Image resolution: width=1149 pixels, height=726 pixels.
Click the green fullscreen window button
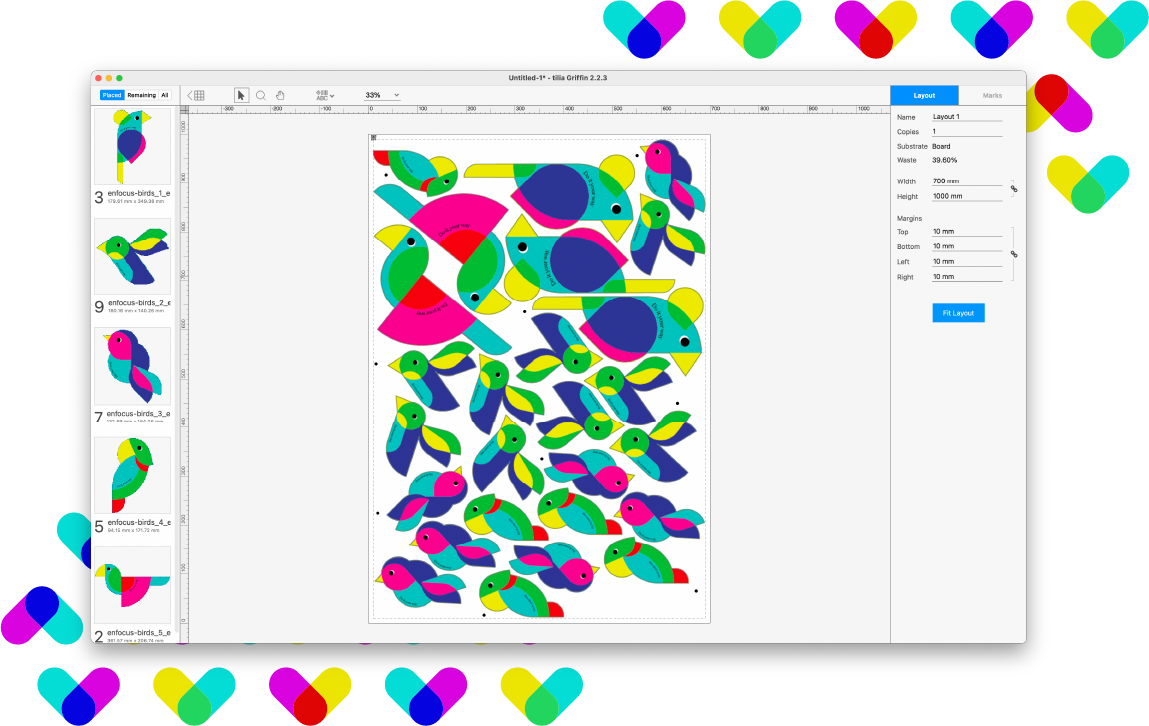pyautogui.click(x=119, y=78)
